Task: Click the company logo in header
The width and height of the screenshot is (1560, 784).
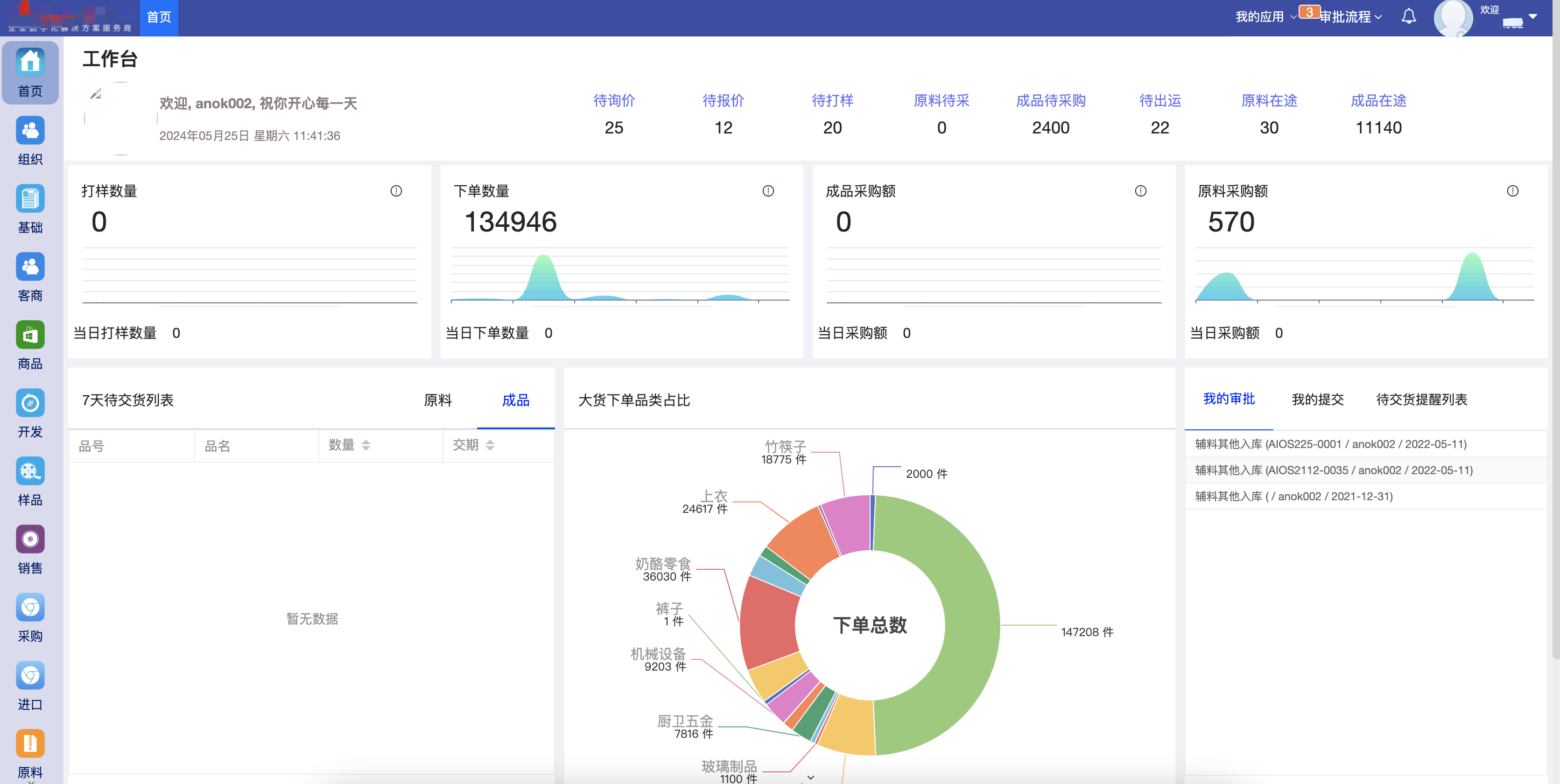Action: pos(70,18)
